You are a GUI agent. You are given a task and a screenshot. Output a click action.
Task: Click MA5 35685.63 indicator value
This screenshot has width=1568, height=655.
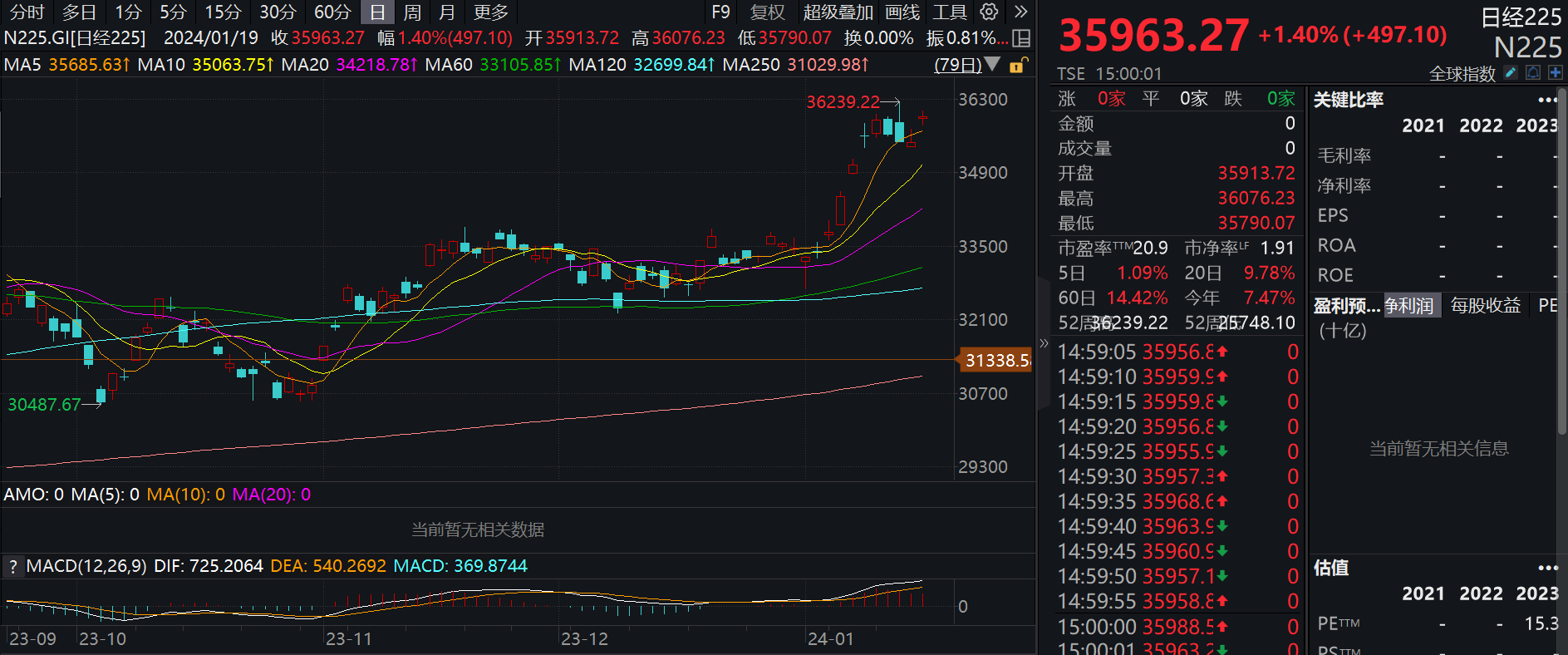pos(67,64)
